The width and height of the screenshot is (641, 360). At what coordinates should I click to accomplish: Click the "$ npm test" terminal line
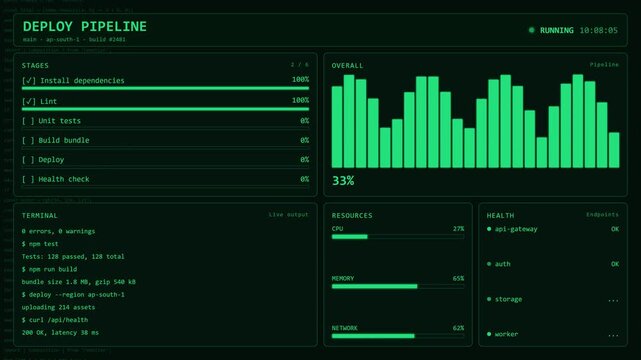[40, 244]
